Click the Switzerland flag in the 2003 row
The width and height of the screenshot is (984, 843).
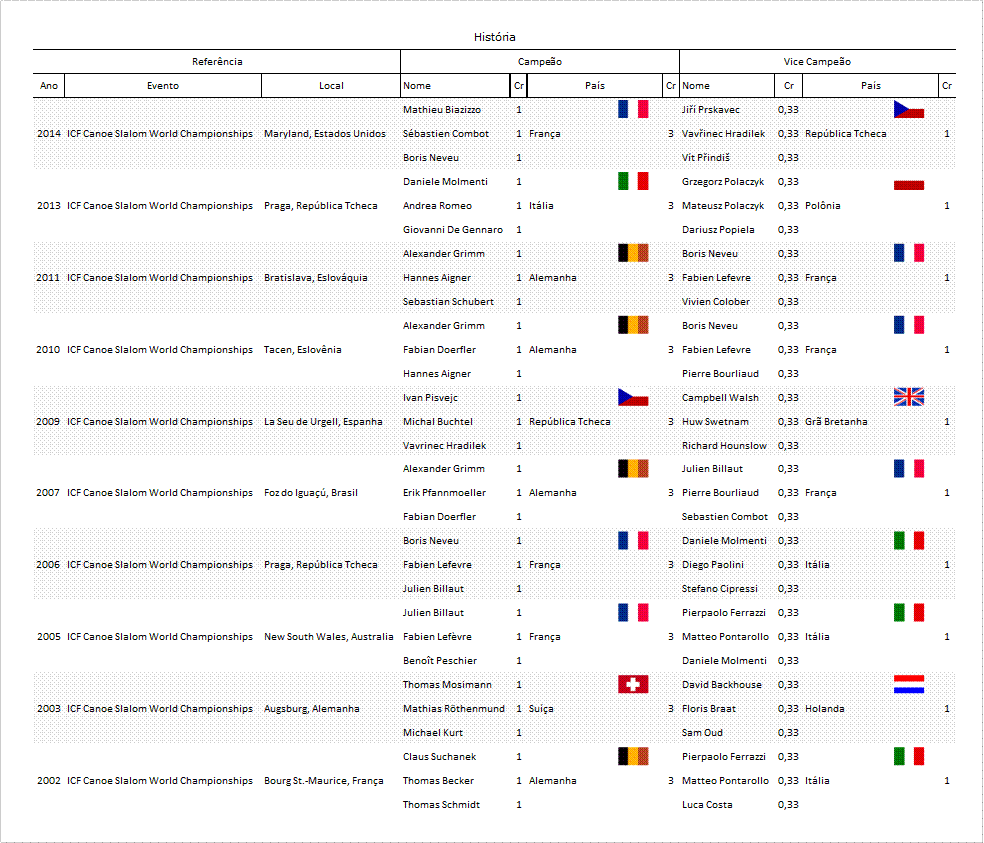pyautogui.click(x=633, y=684)
